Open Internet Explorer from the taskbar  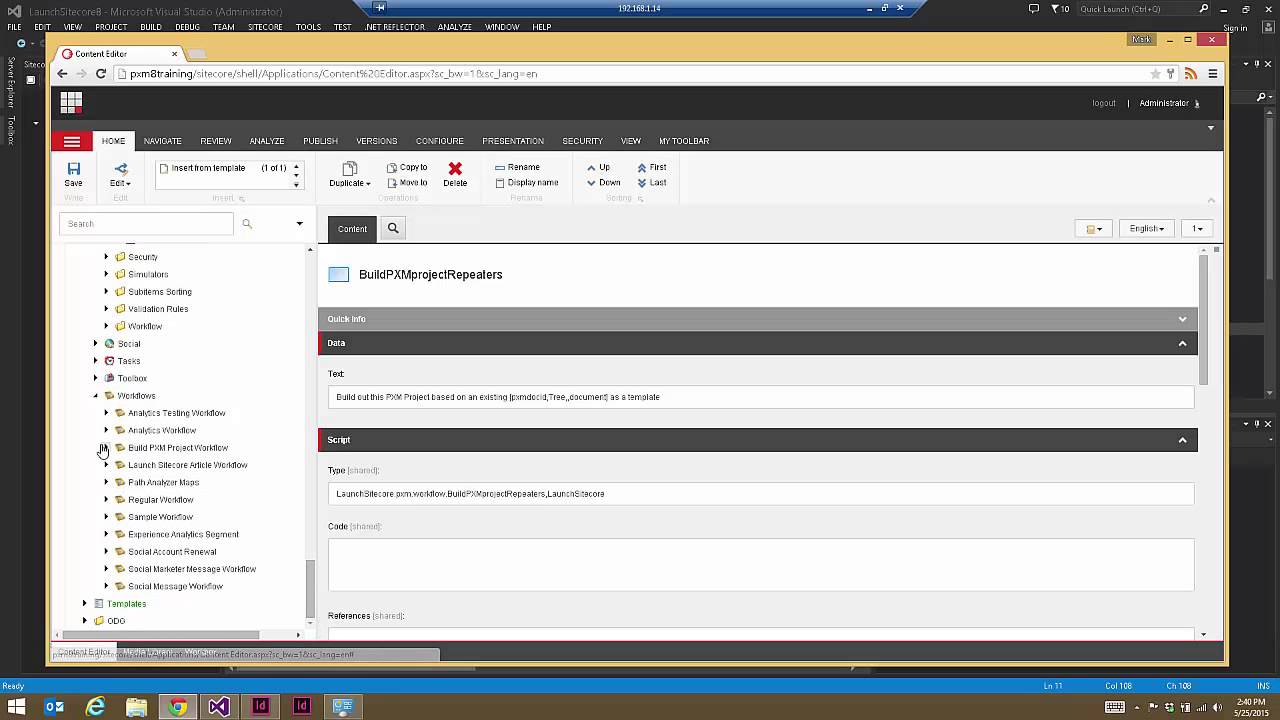tap(95, 707)
